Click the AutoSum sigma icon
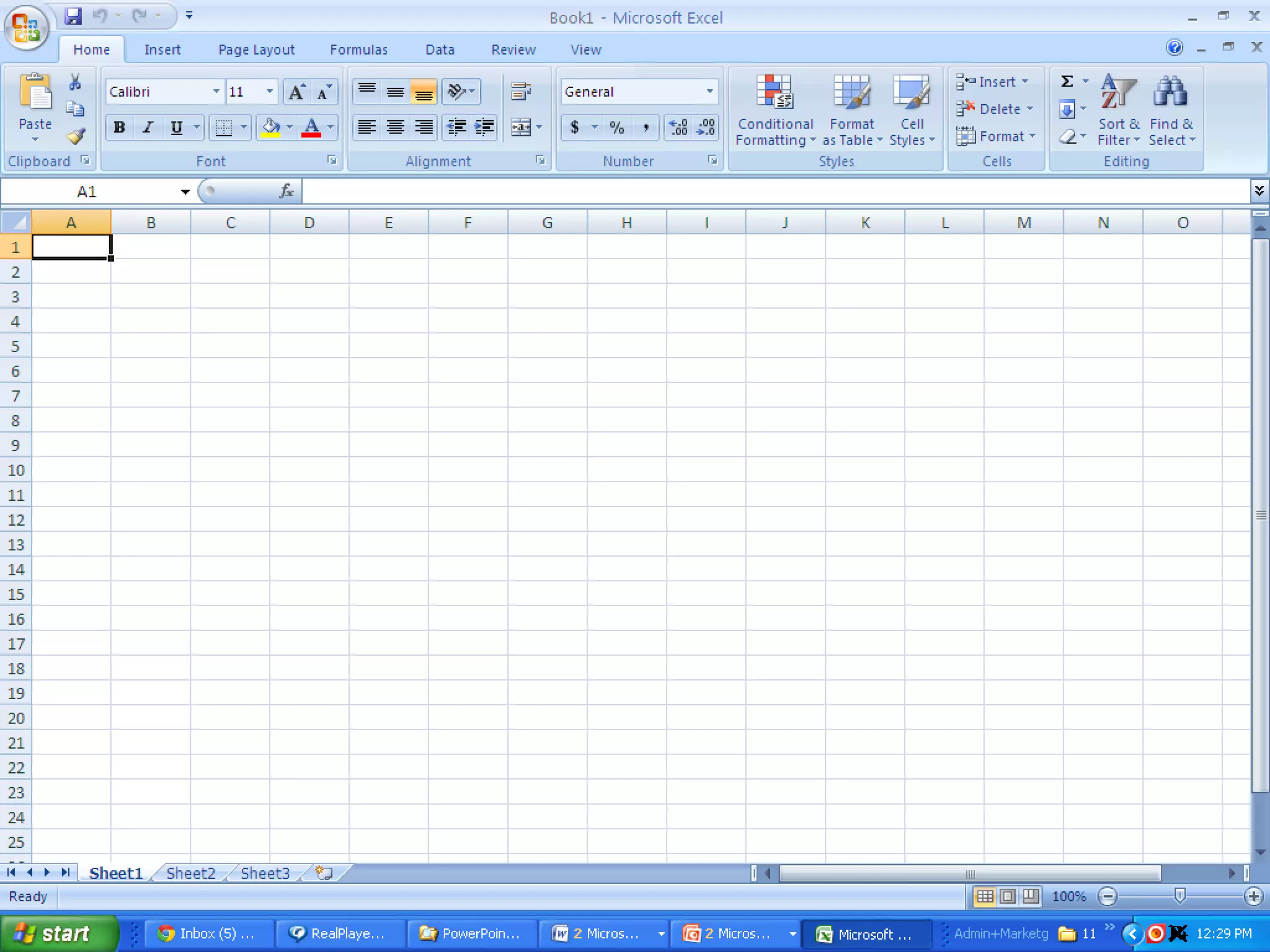 1067,82
